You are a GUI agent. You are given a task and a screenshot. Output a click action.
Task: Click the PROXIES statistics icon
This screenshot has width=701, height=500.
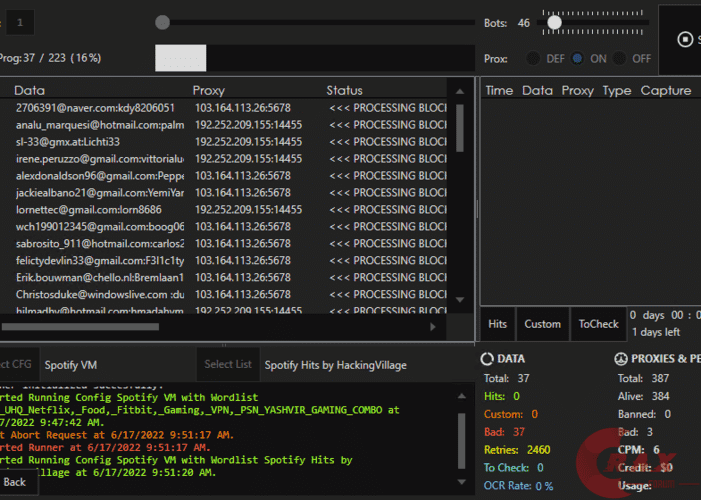point(623,358)
